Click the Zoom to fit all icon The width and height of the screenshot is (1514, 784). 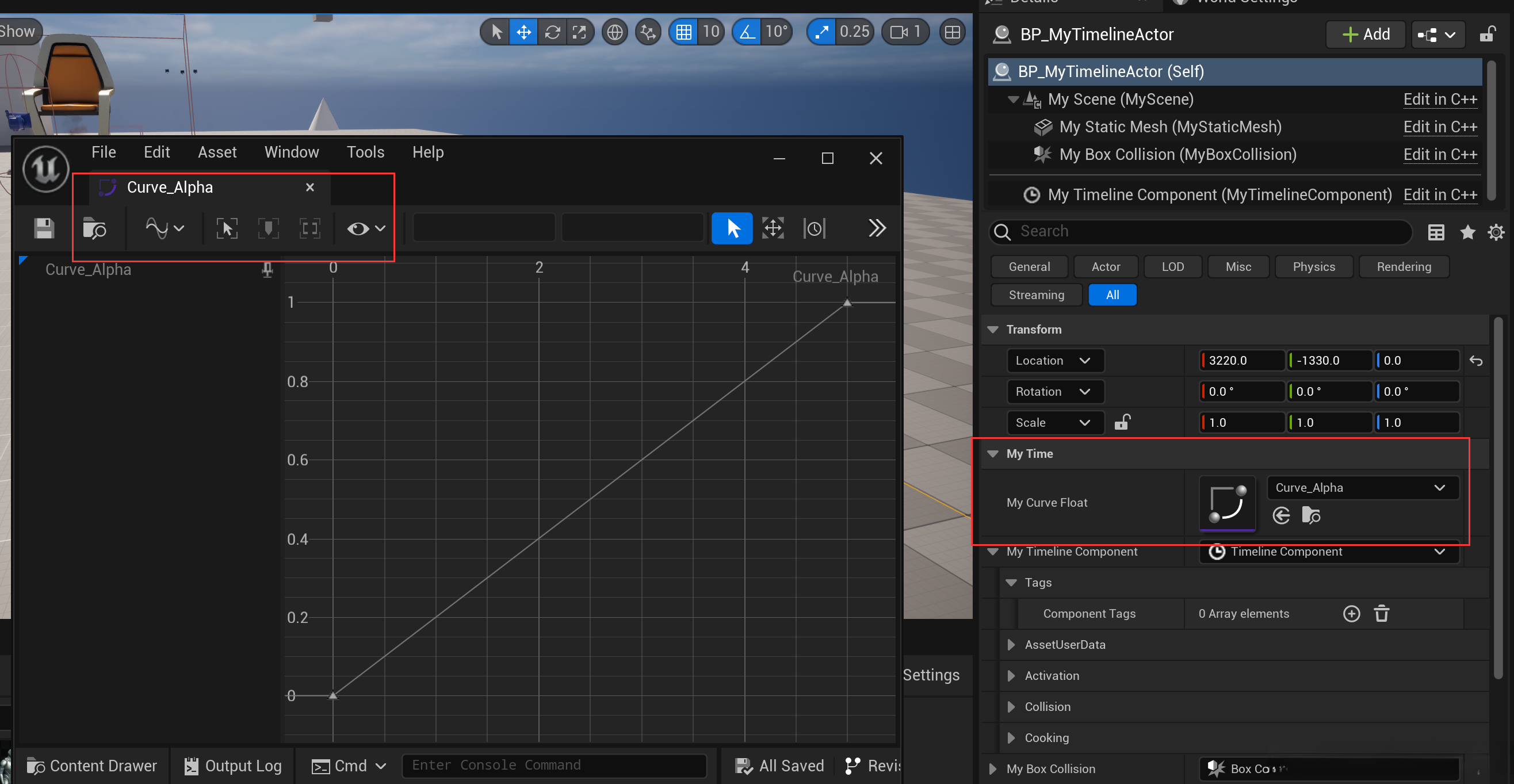point(227,228)
